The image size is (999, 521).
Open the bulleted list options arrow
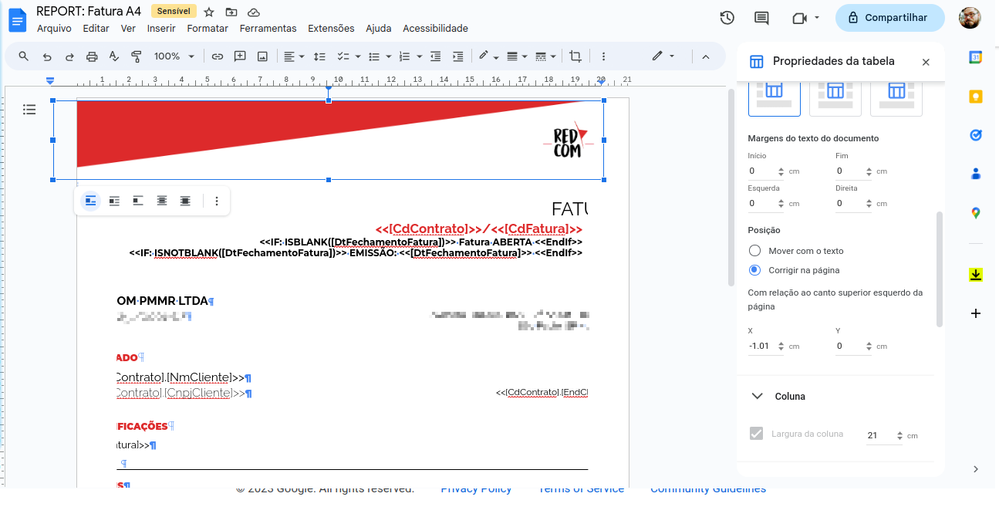389,57
